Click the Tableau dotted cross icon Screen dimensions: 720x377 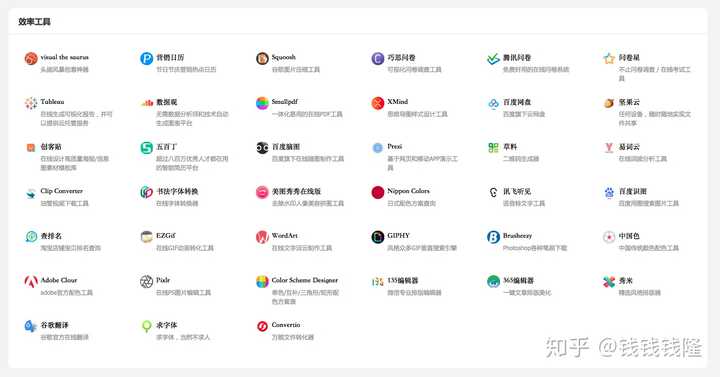(x=31, y=103)
